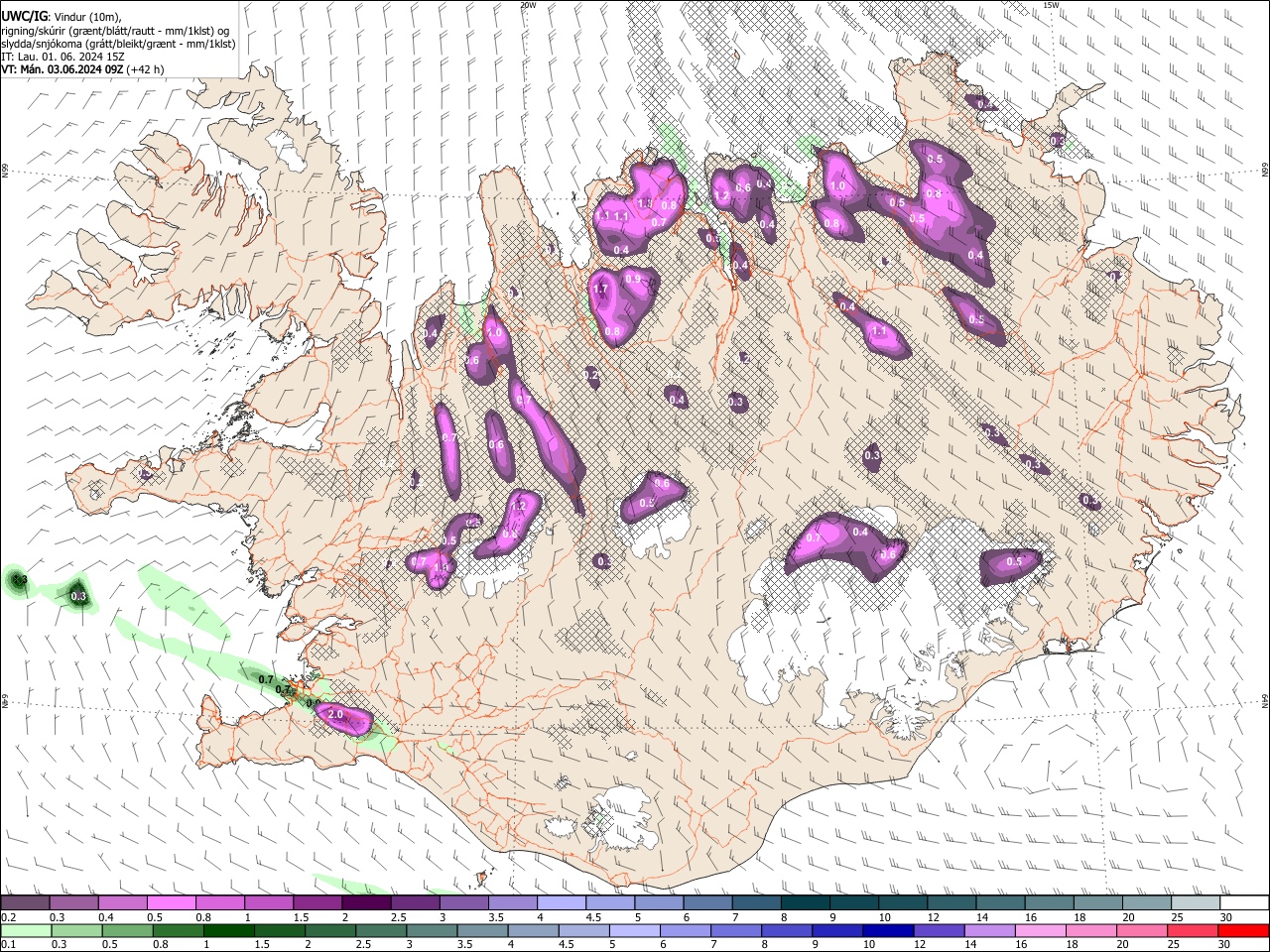Click the purple bottom-row swatch between 12 and 14

click(x=940, y=930)
